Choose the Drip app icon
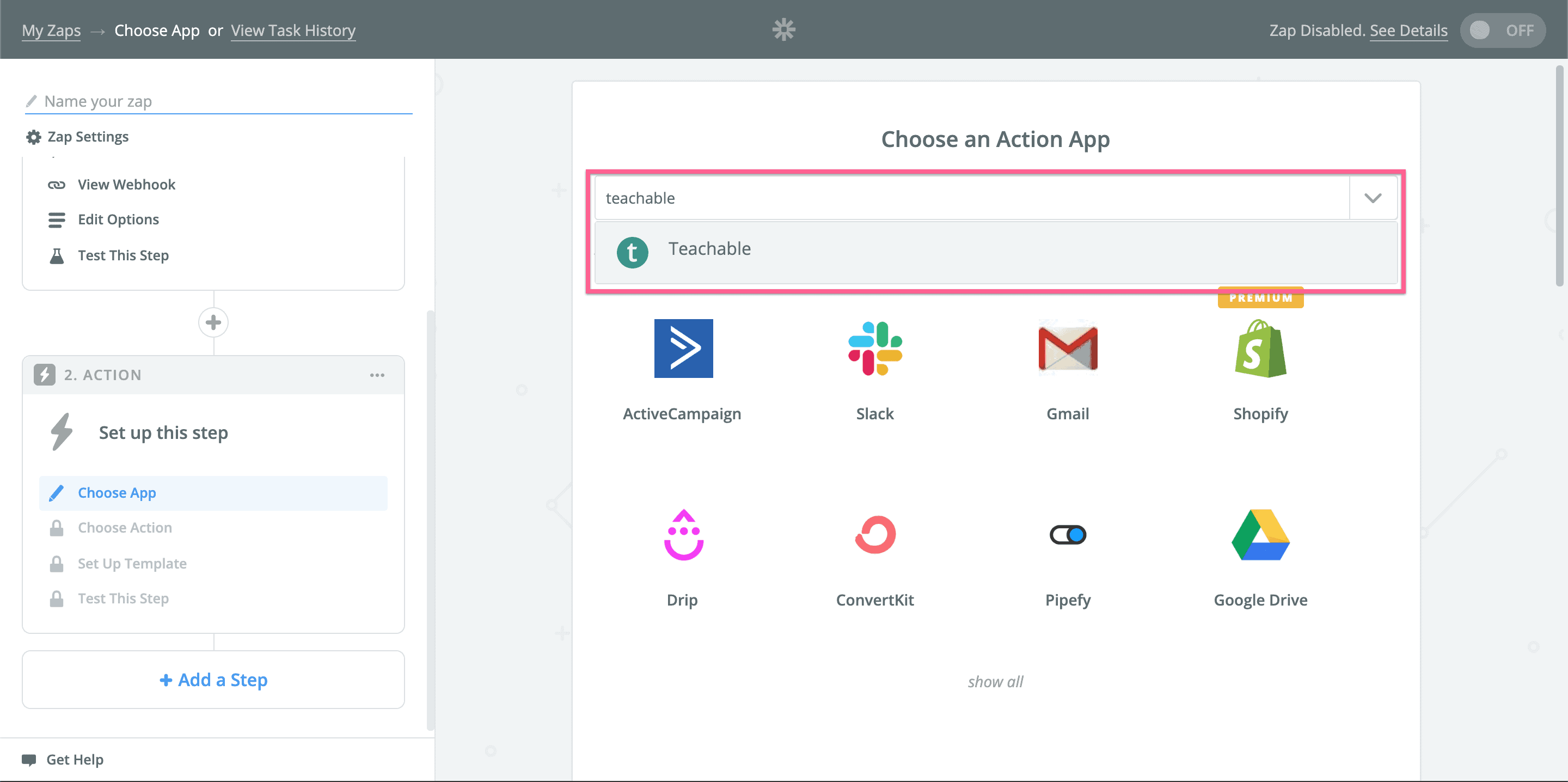The height and width of the screenshot is (782, 1568). click(683, 534)
